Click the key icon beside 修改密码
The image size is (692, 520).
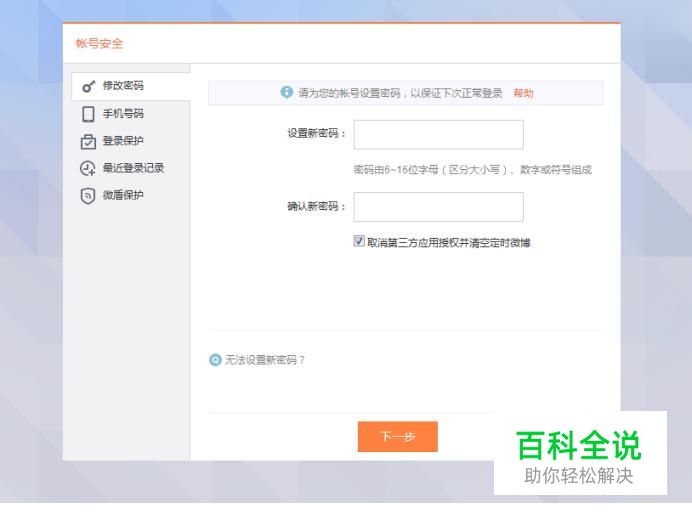coord(88,86)
